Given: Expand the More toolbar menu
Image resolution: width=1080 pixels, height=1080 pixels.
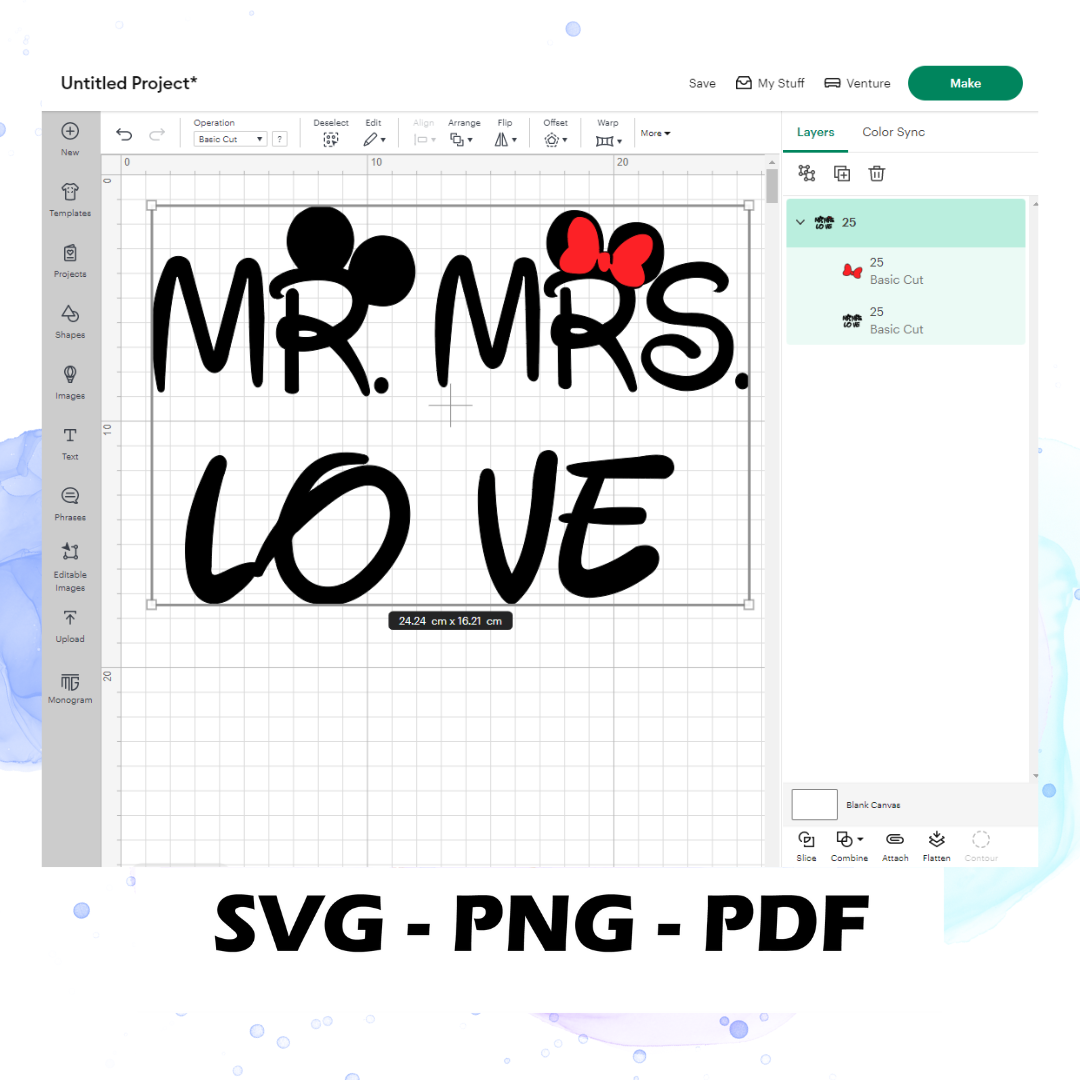Looking at the screenshot, I should pyautogui.click(x=655, y=133).
